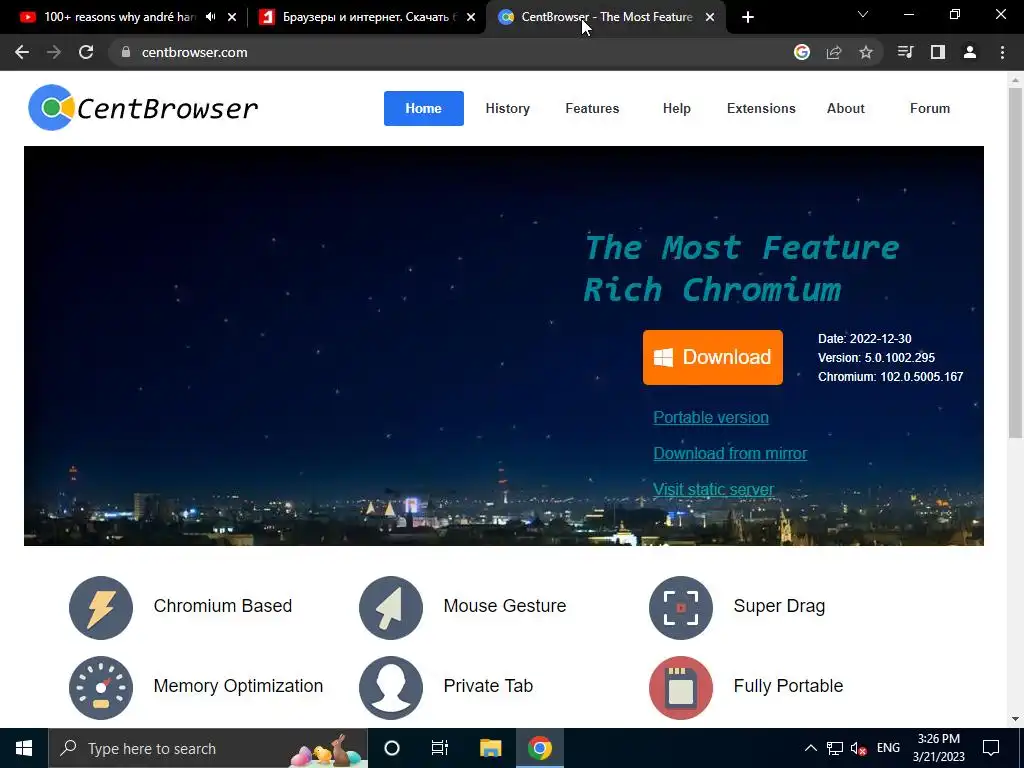Image resolution: width=1024 pixels, height=768 pixels.
Task: Click the CentBrowser logo
Action: pyautogui.click(x=143, y=108)
